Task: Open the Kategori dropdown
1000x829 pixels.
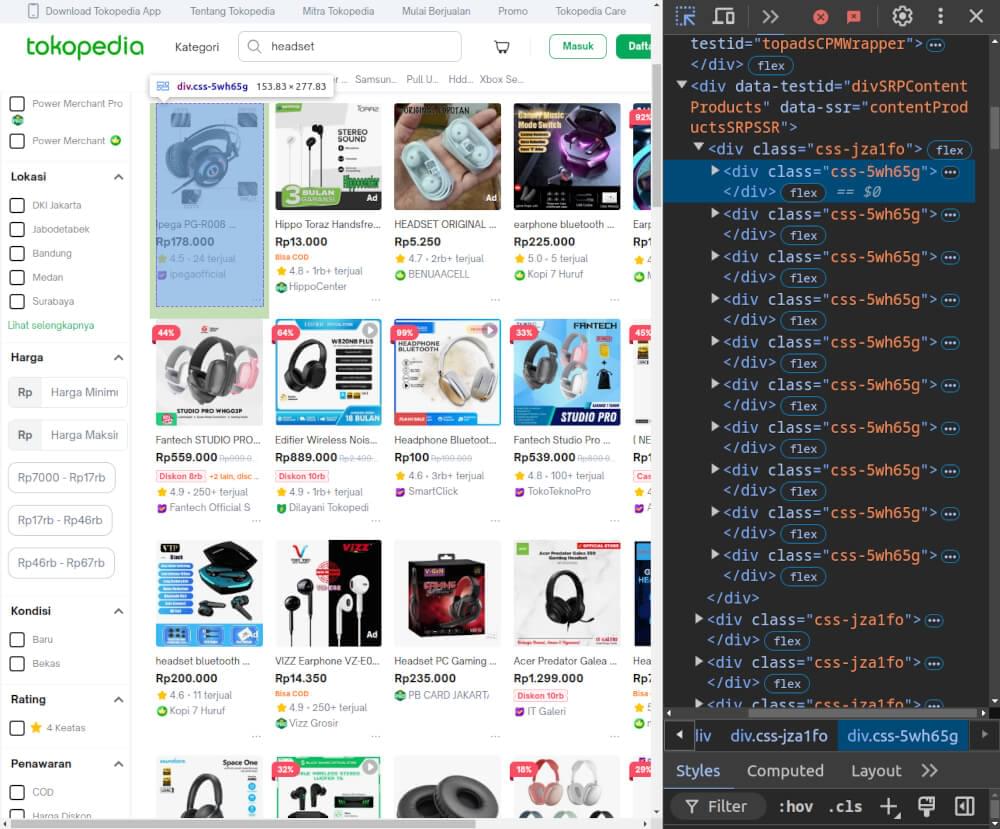Action: pyautogui.click(x=197, y=47)
